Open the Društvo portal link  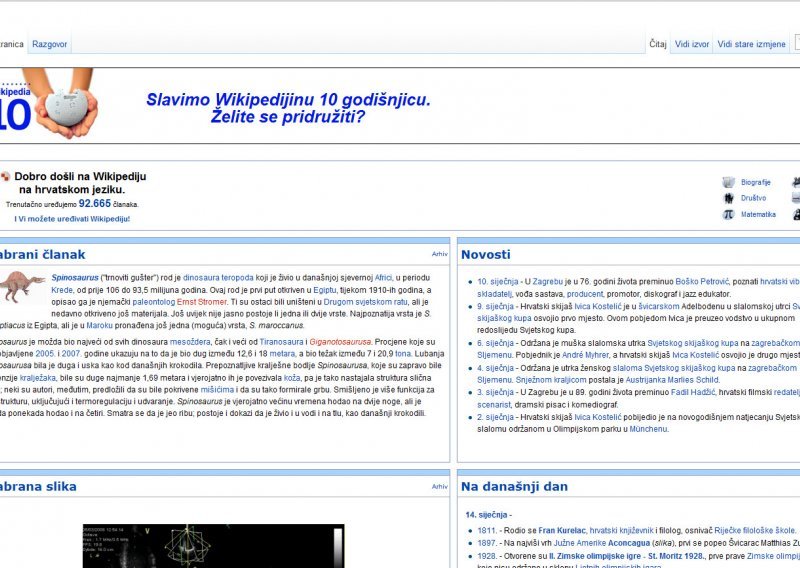(x=754, y=198)
